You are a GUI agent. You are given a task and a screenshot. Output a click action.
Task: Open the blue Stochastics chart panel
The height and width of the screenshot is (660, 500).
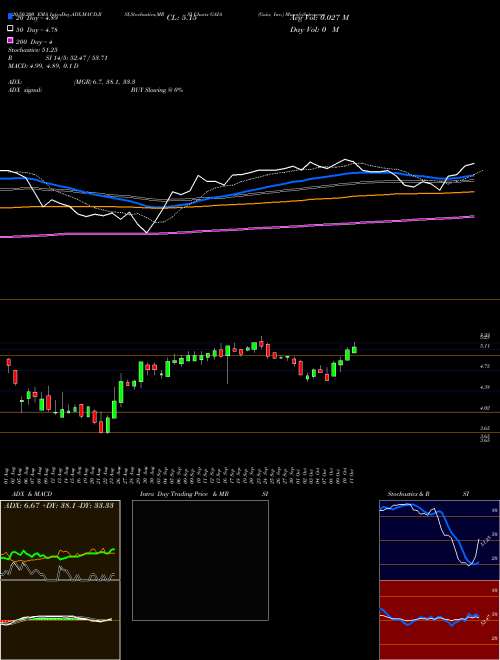pos(439,540)
